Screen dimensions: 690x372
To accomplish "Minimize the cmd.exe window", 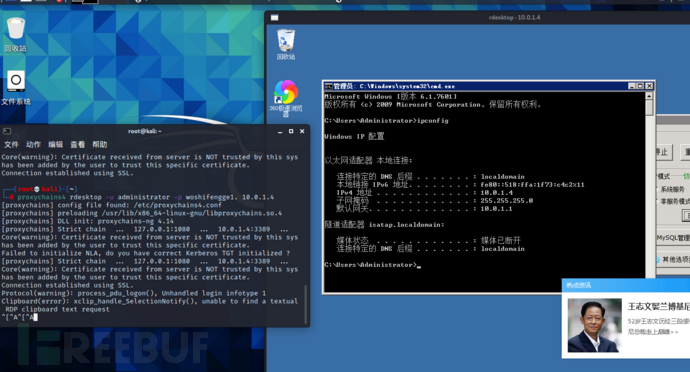I will click(631, 86).
